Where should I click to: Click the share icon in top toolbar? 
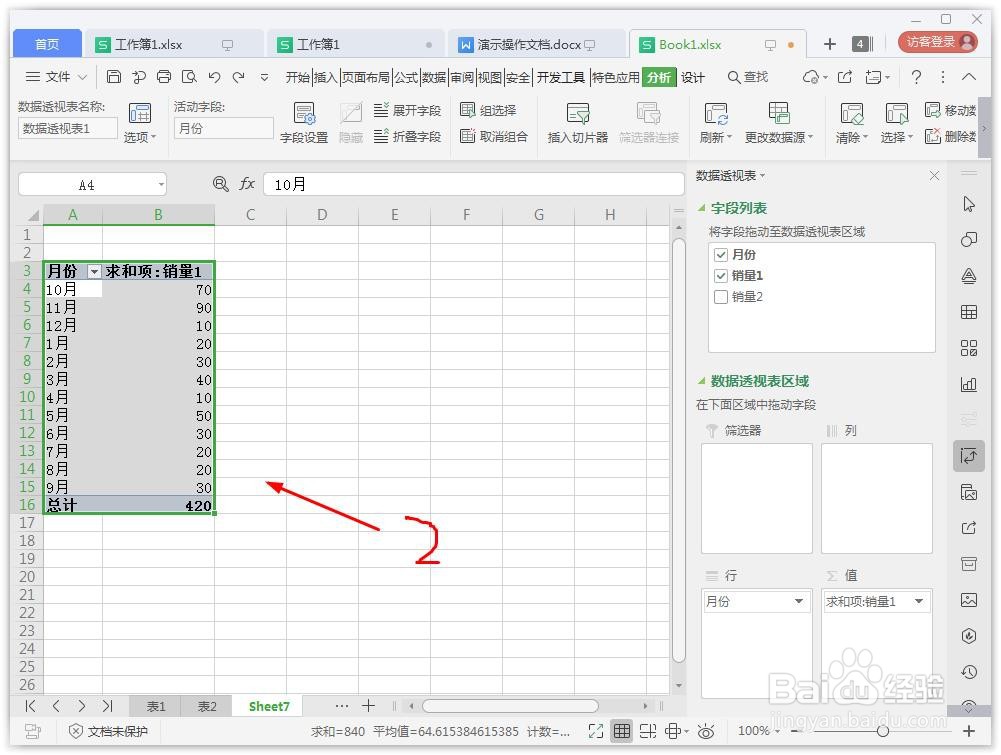(x=845, y=77)
